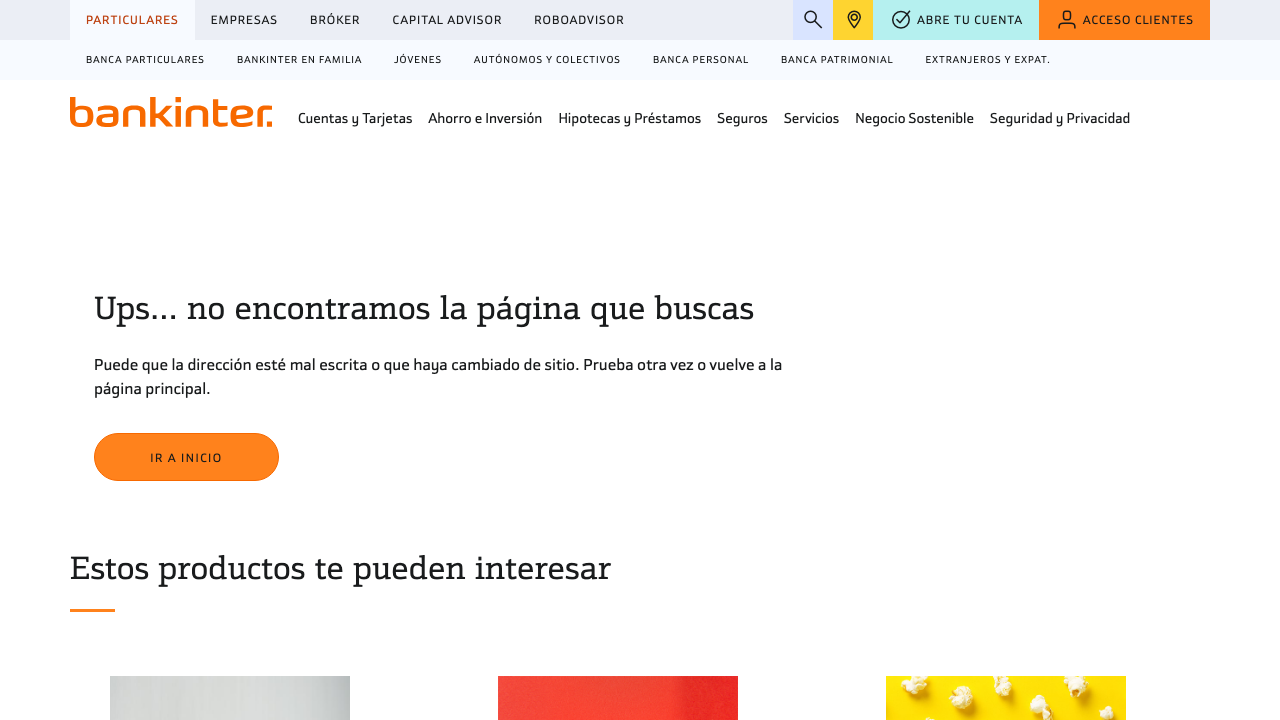This screenshot has height=720, width=1280.
Task: Click the Ir a inicio button
Action: point(186,457)
